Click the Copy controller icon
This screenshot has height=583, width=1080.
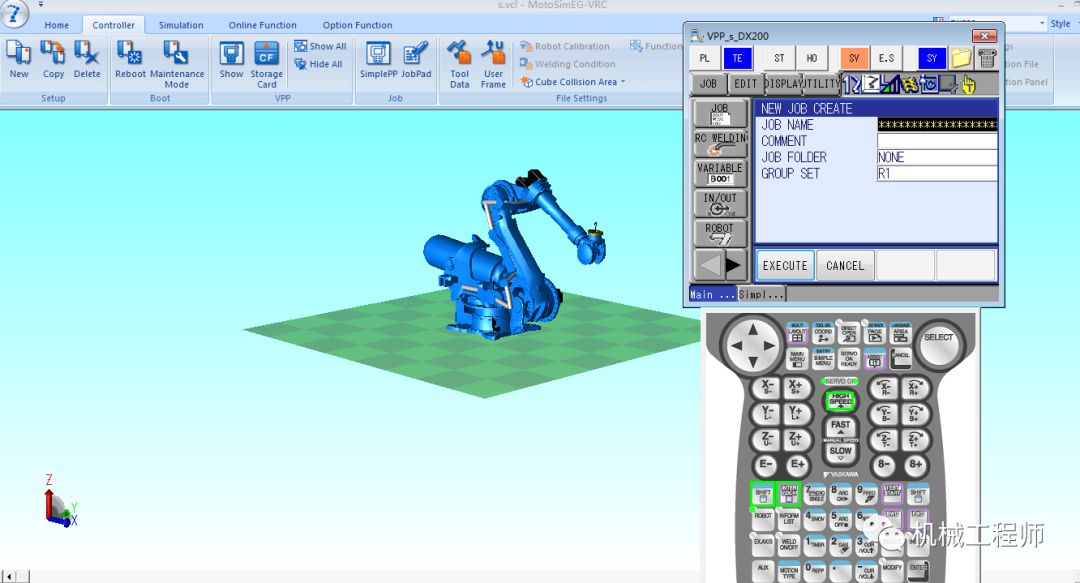pos(53,59)
